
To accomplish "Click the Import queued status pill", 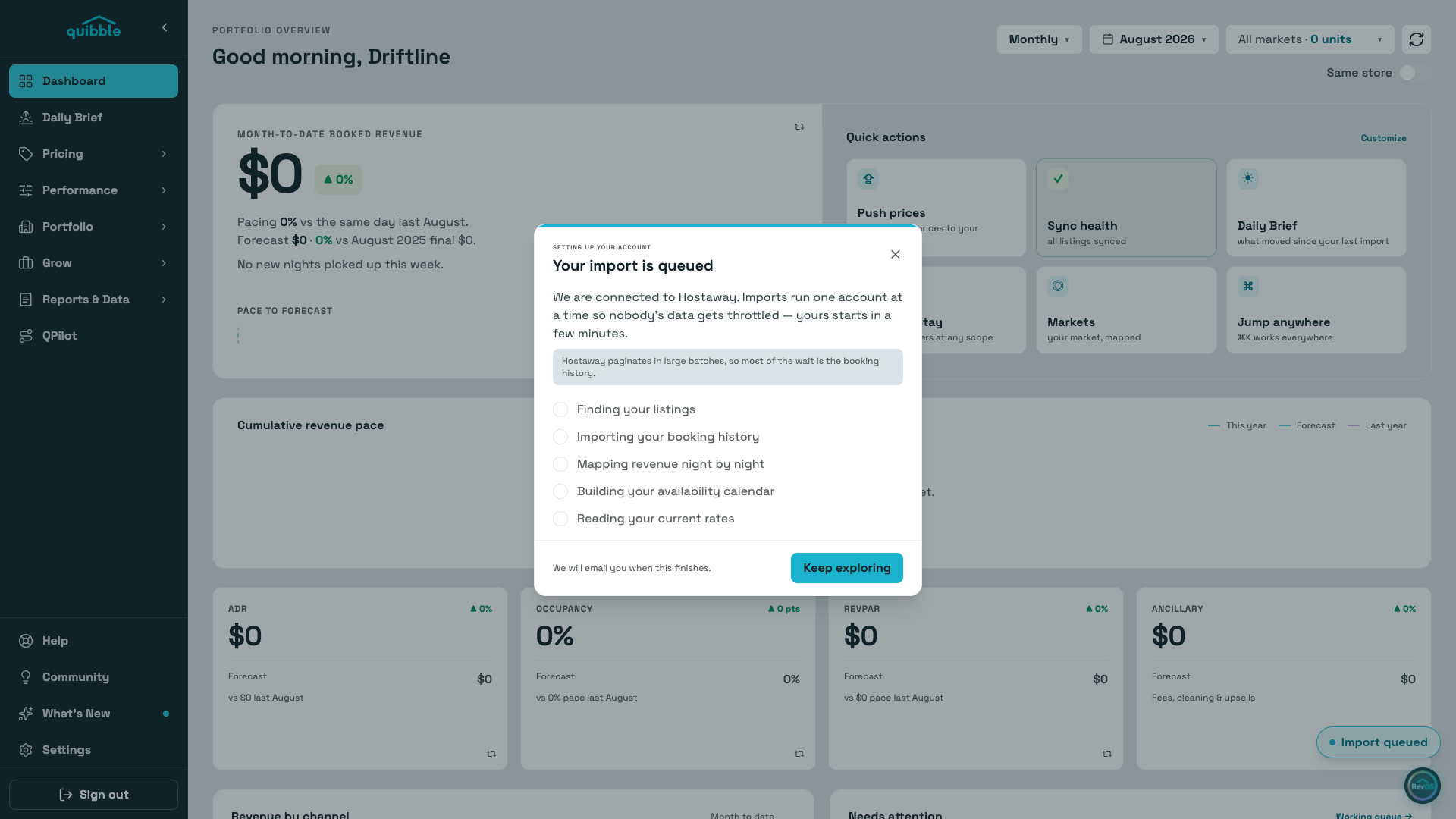I will pyautogui.click(x=1378, y=742).
